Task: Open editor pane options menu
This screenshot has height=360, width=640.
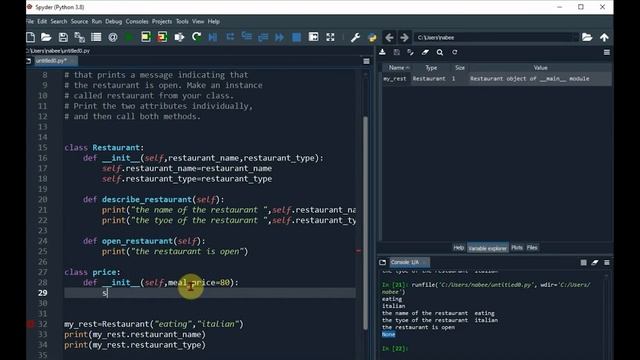Action: point(366,61)
